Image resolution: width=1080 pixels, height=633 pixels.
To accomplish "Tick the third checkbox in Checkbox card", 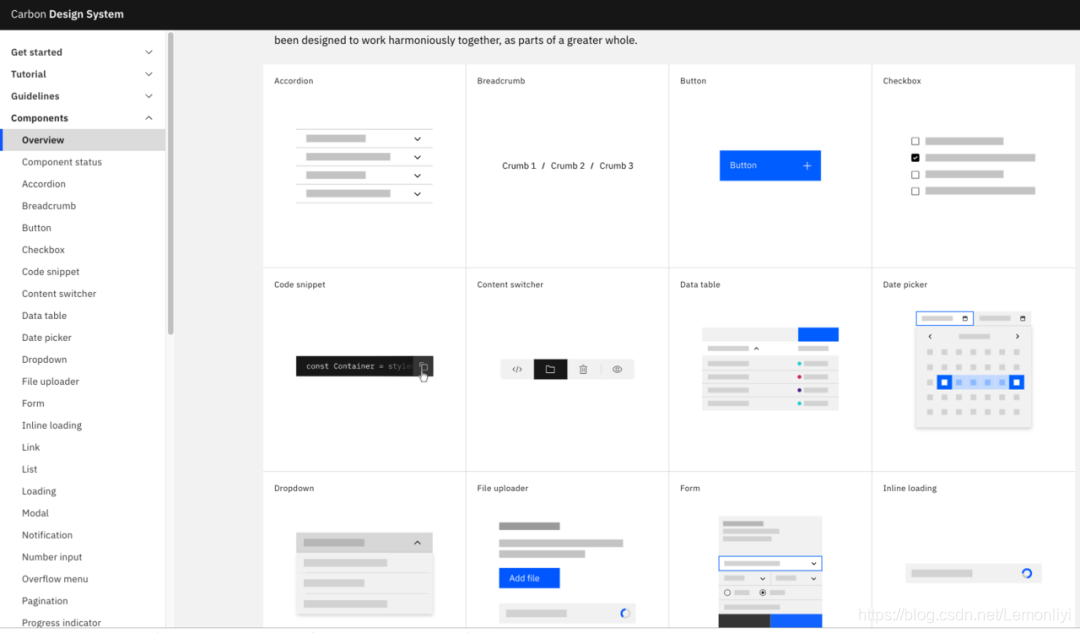I will tap(915, 174).
